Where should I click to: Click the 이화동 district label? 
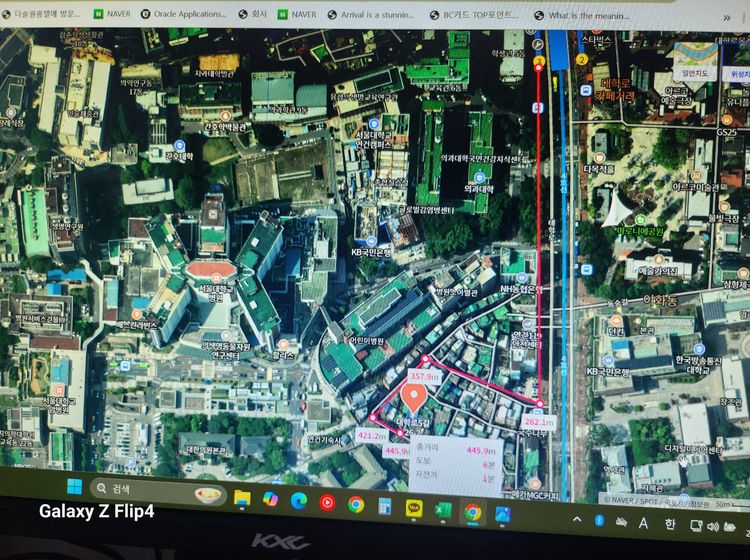coord(660,300)
